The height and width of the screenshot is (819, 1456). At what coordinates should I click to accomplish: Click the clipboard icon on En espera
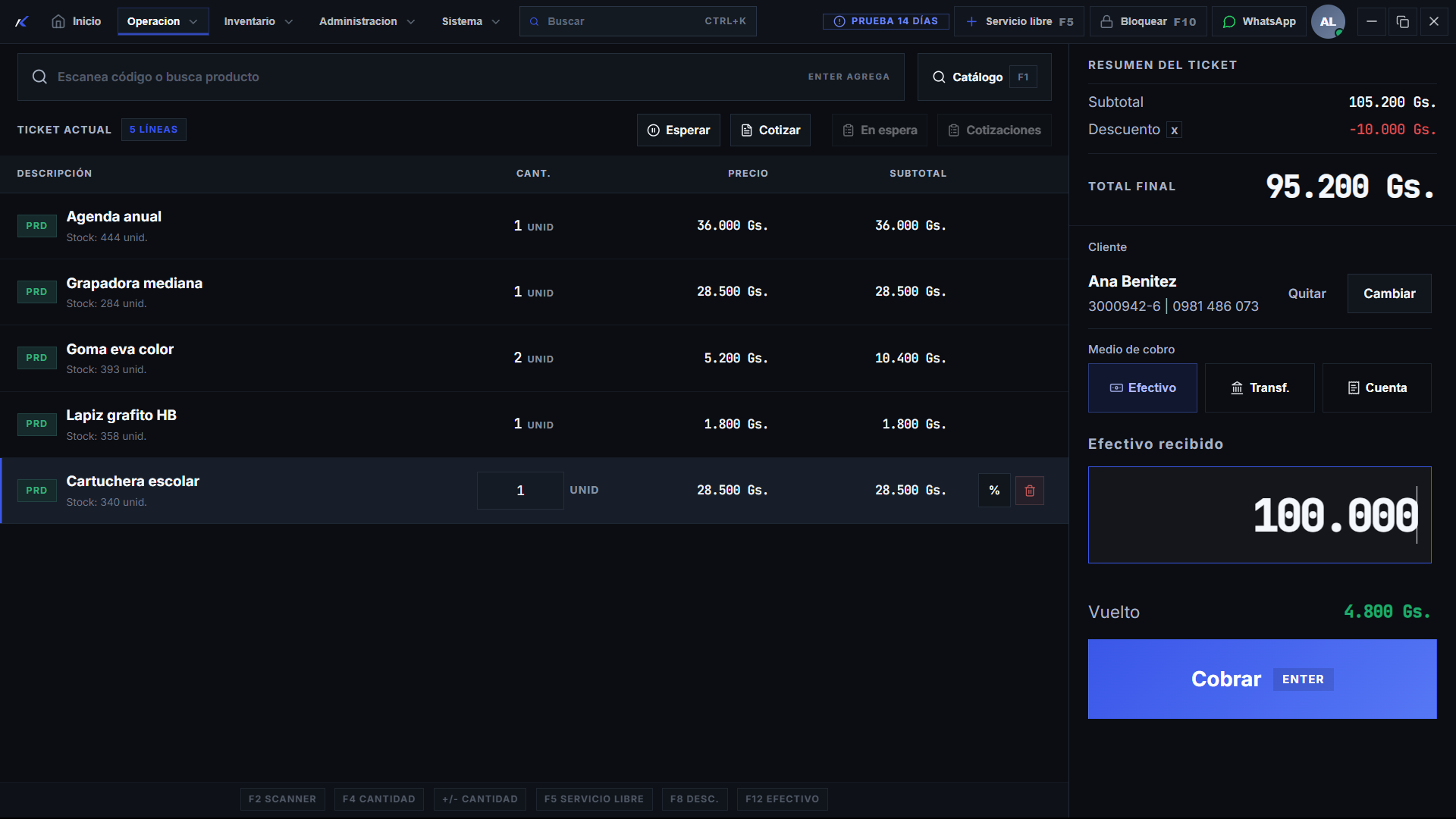click(x=848, y=130)
